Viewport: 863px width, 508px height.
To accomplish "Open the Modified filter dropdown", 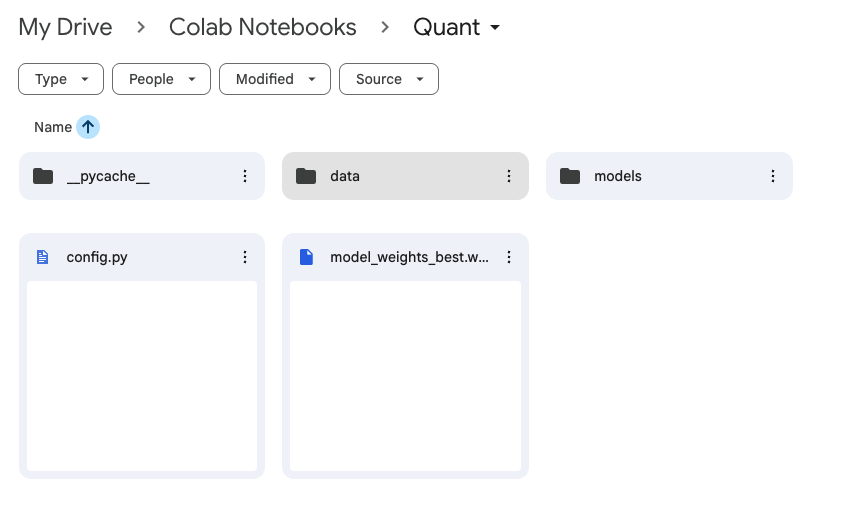I will [x=275, y=79].
